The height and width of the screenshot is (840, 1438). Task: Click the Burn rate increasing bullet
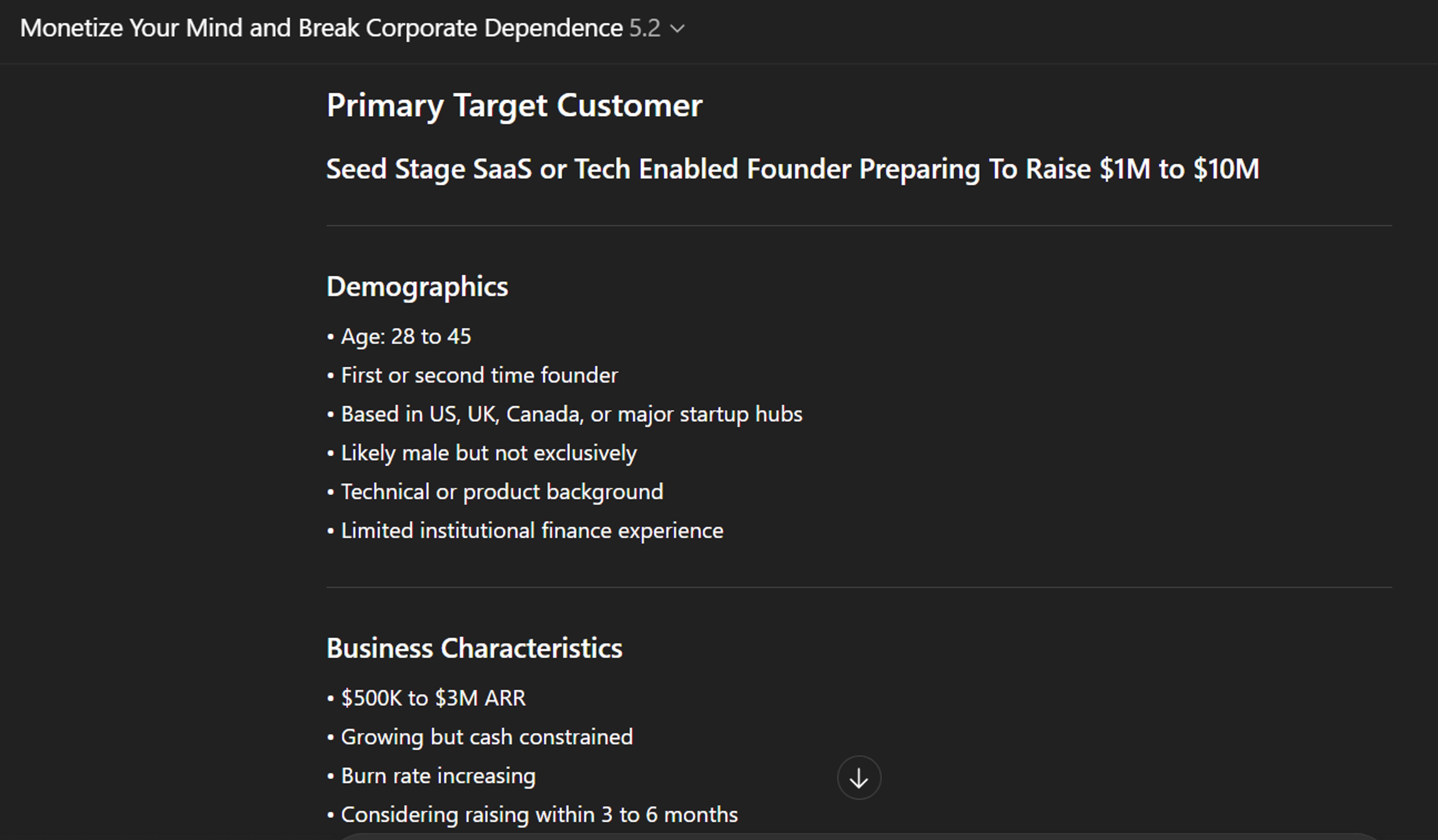click(x=438, y=776)
